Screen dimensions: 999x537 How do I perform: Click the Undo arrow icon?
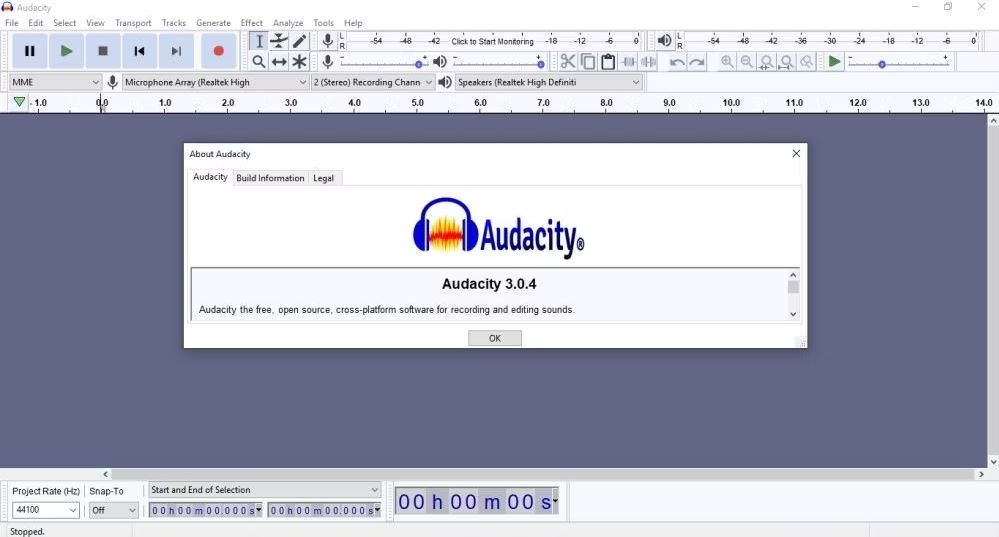tap(677, 62)
